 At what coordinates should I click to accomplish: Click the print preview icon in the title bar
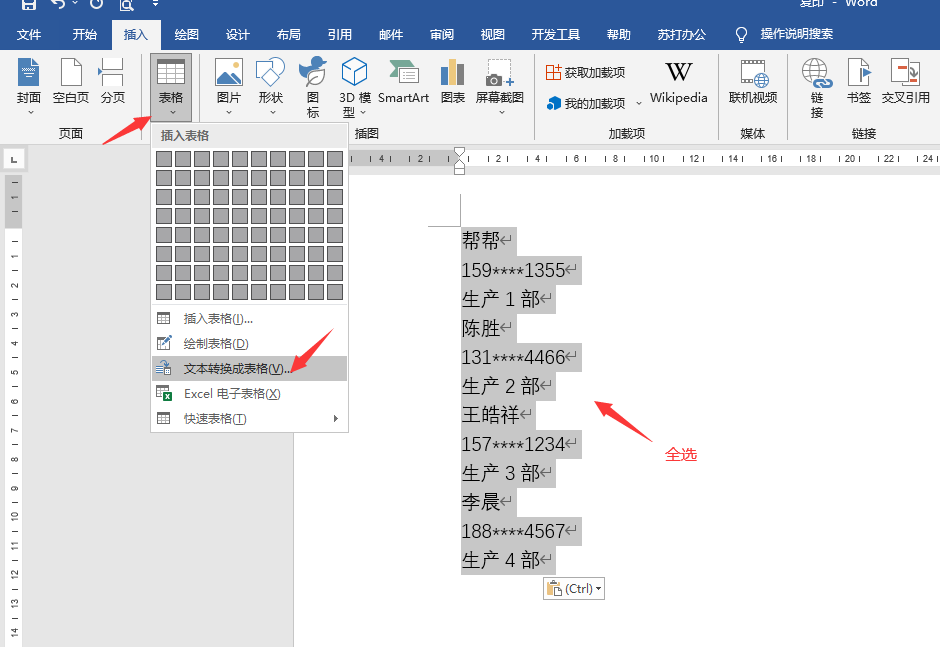[126, 5]
